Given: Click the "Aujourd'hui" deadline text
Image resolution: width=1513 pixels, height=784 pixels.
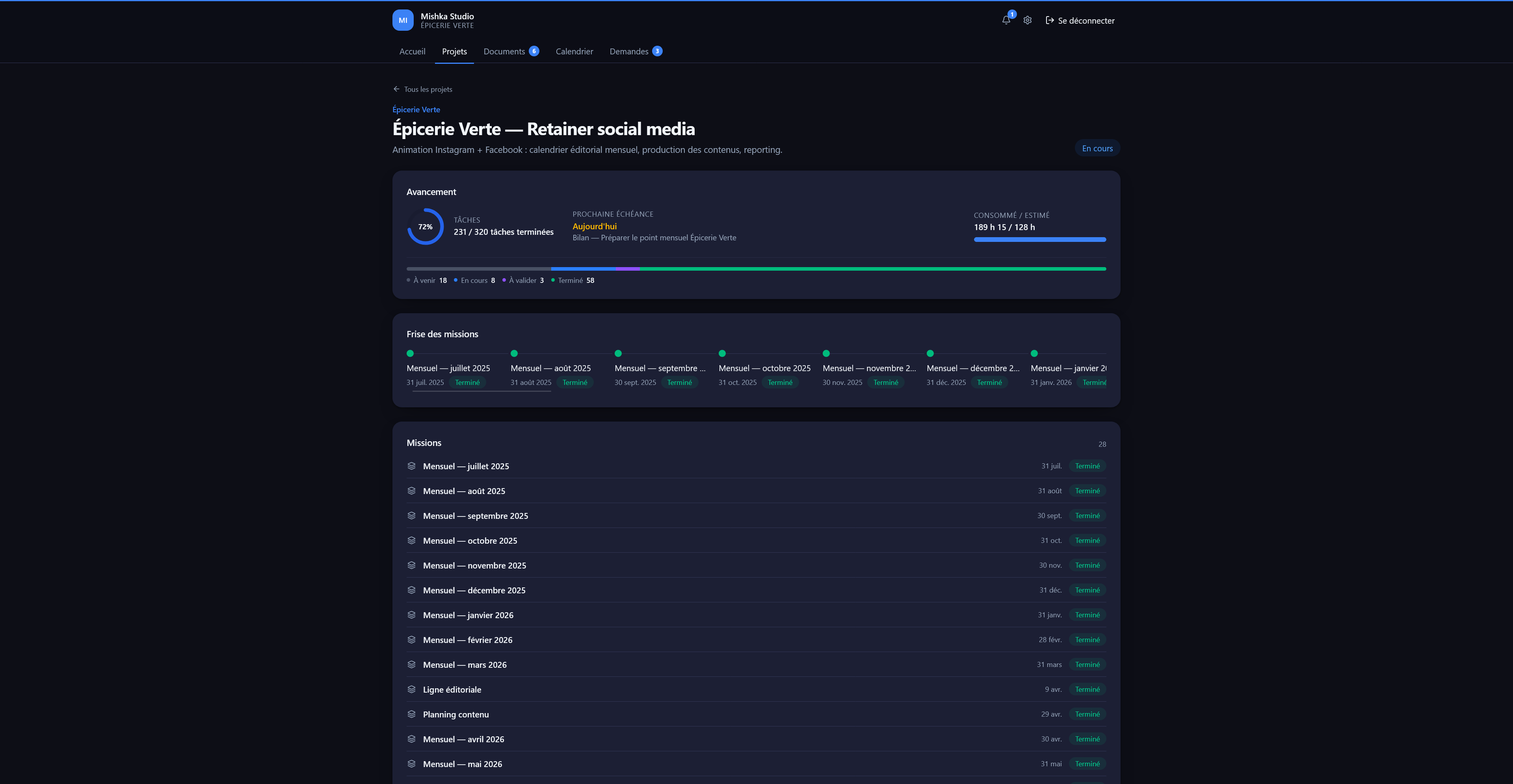Looking at the screenshot, I should point(595,227).
